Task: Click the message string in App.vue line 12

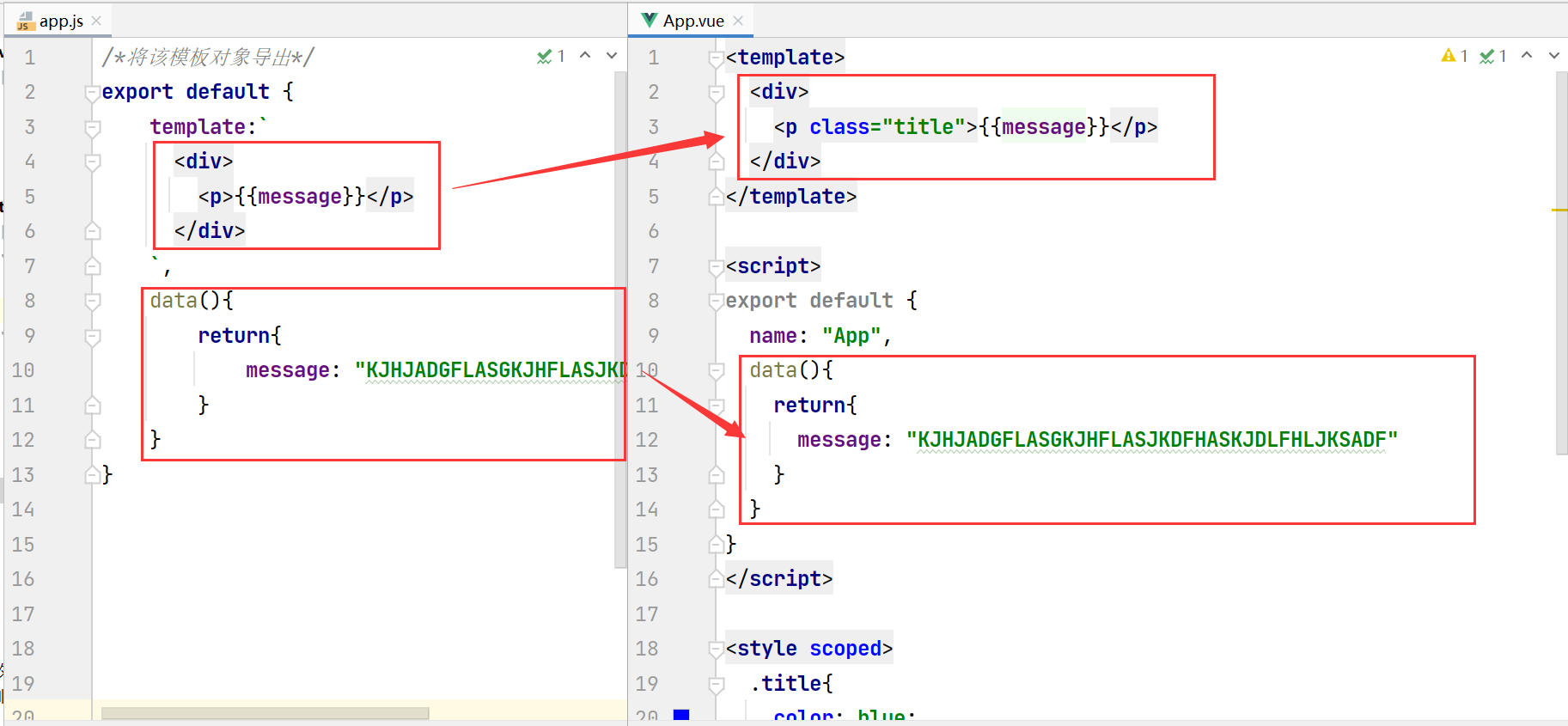Action: click(x=1152, y=440)
